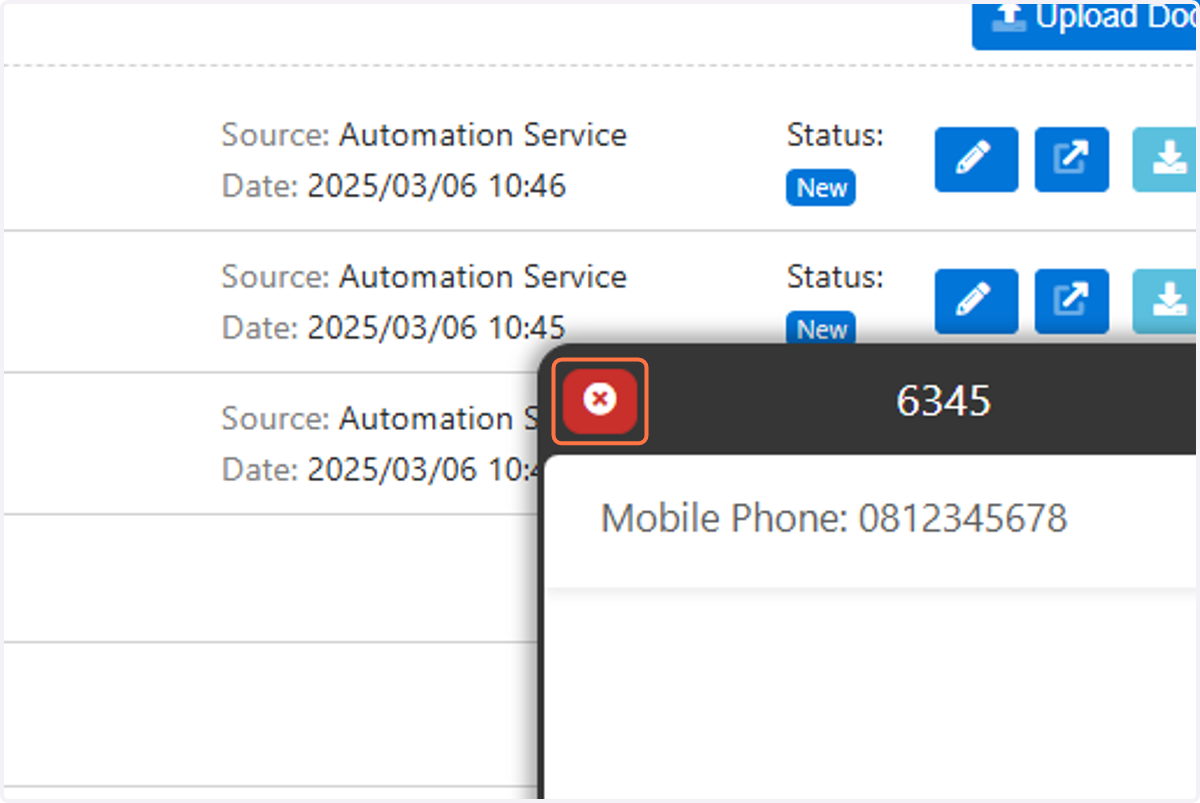Open the 10:46 document in new window
1200x803 pixels.
[x=1071, y=160]
